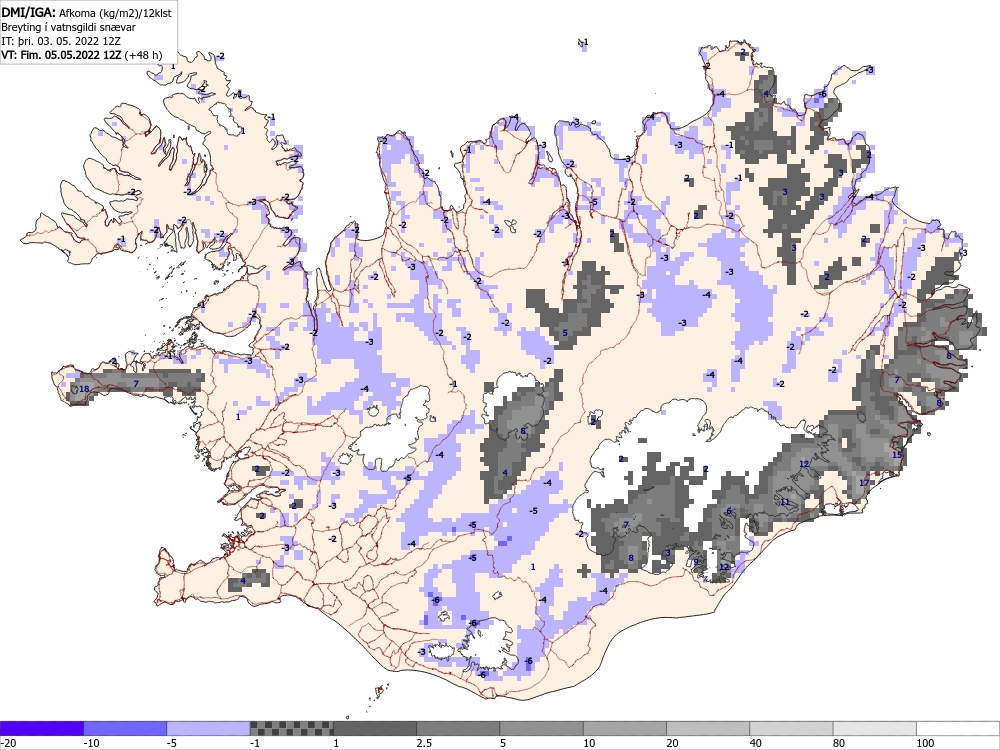The width and height of the screenshot is (1000, 750).
Task: Click the dark gray 1 to 2.5 legend swatch
Action: 375,728
